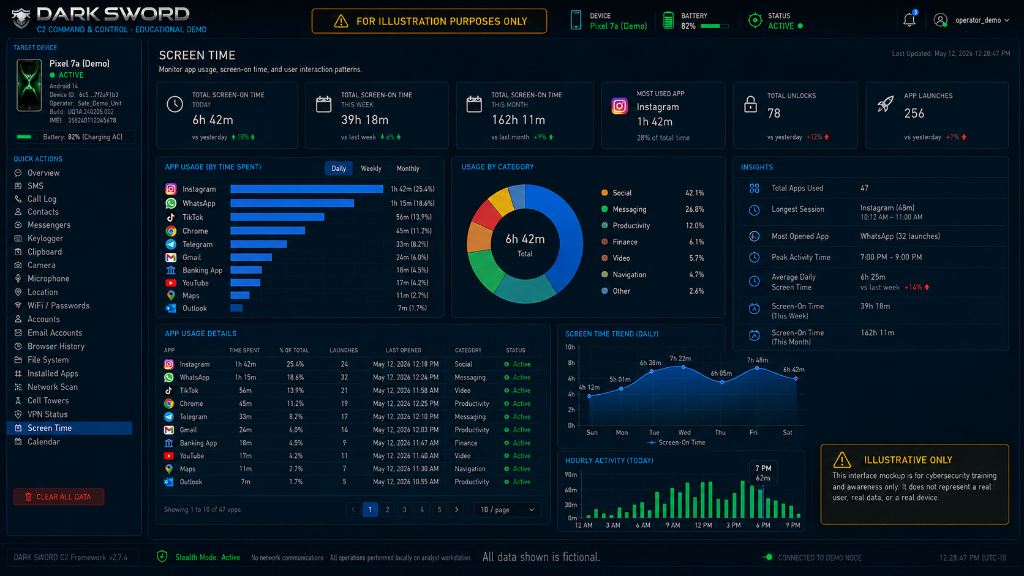Open Contacts in Quick Actions

point(42,212)
